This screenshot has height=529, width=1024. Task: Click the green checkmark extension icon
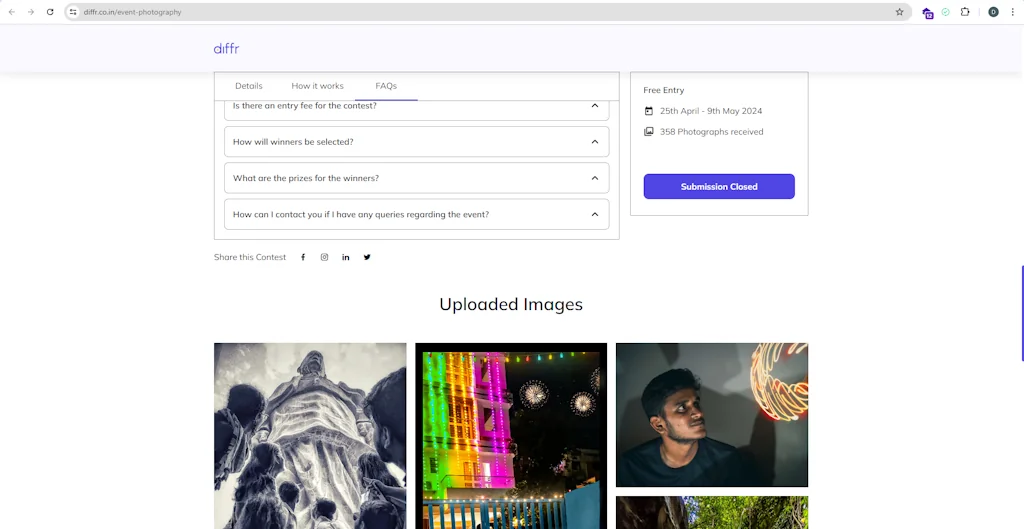coord(946,12)
